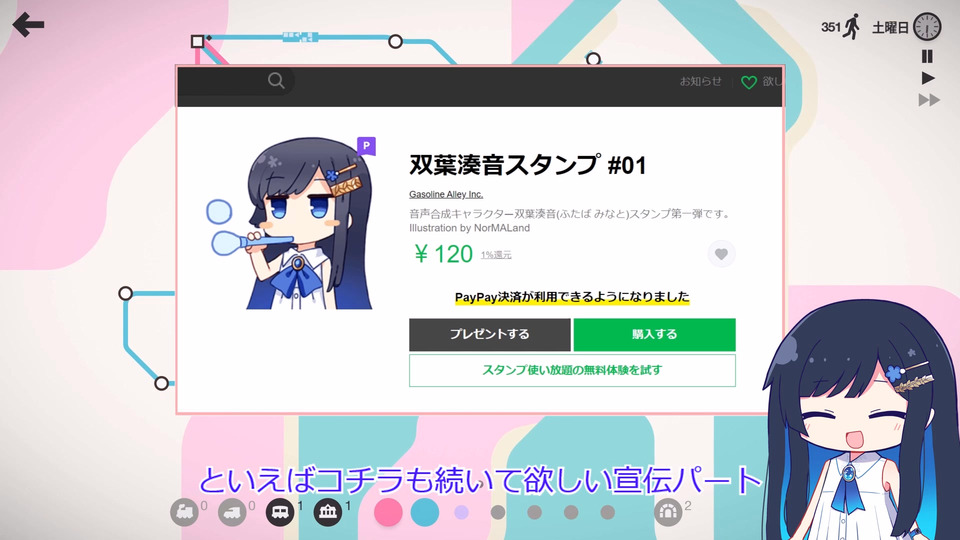Screen dimensions: 960x540
Task: Resume play at normal speed
Action: pos(928,78)
